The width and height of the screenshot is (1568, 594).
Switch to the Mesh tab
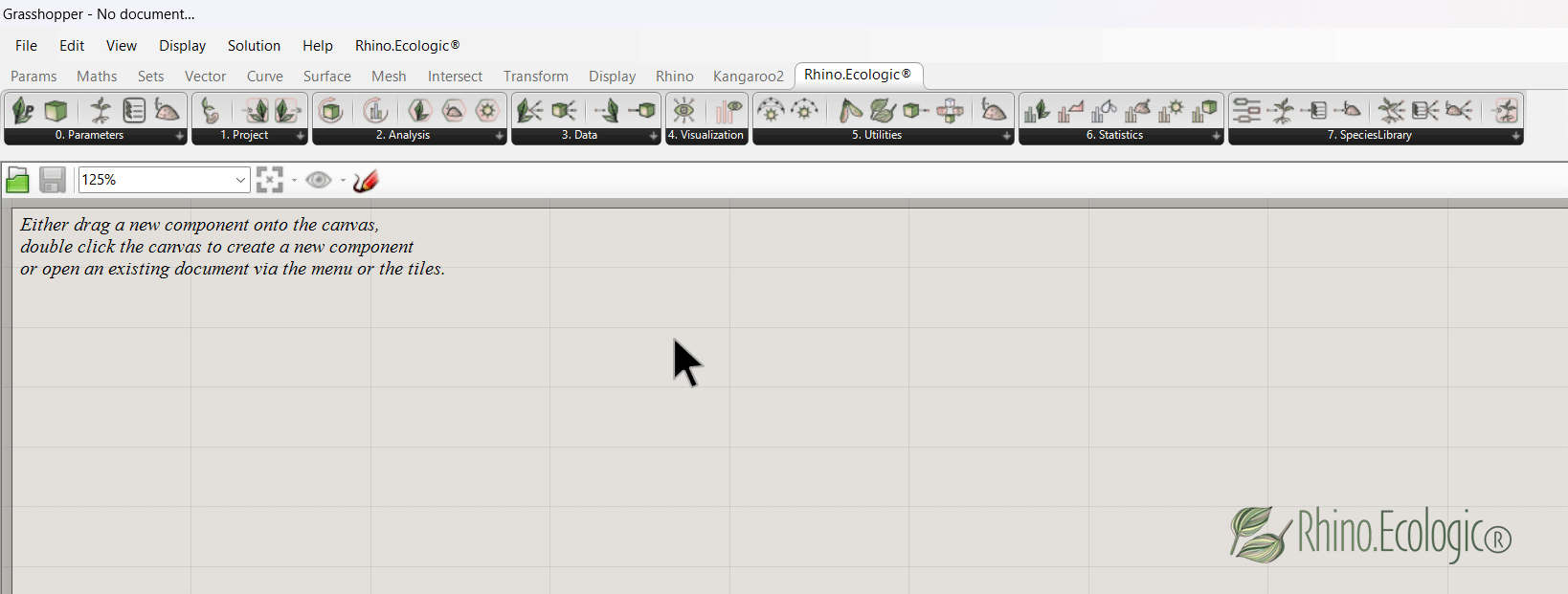coord(389,77)
